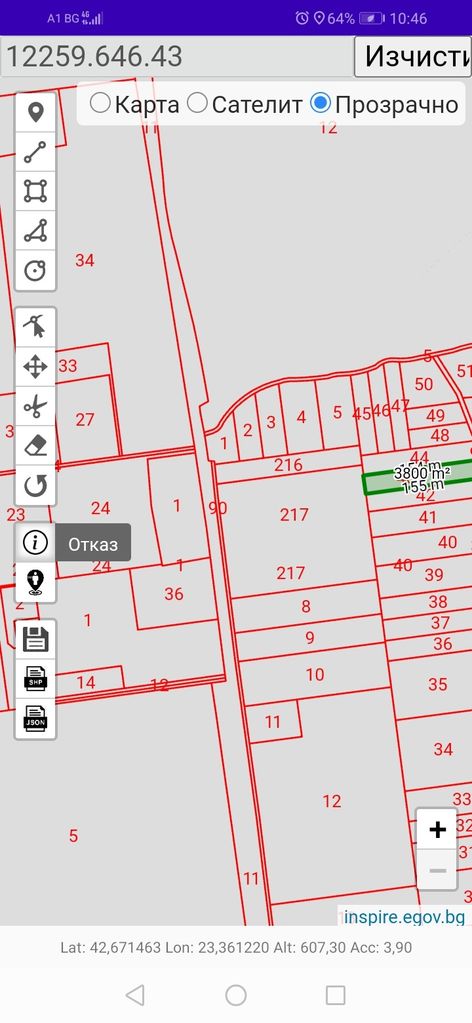Viewport: 472px width, 1023px height.
Task: Choose the draw line tool
Action: [x=35, y=151]
